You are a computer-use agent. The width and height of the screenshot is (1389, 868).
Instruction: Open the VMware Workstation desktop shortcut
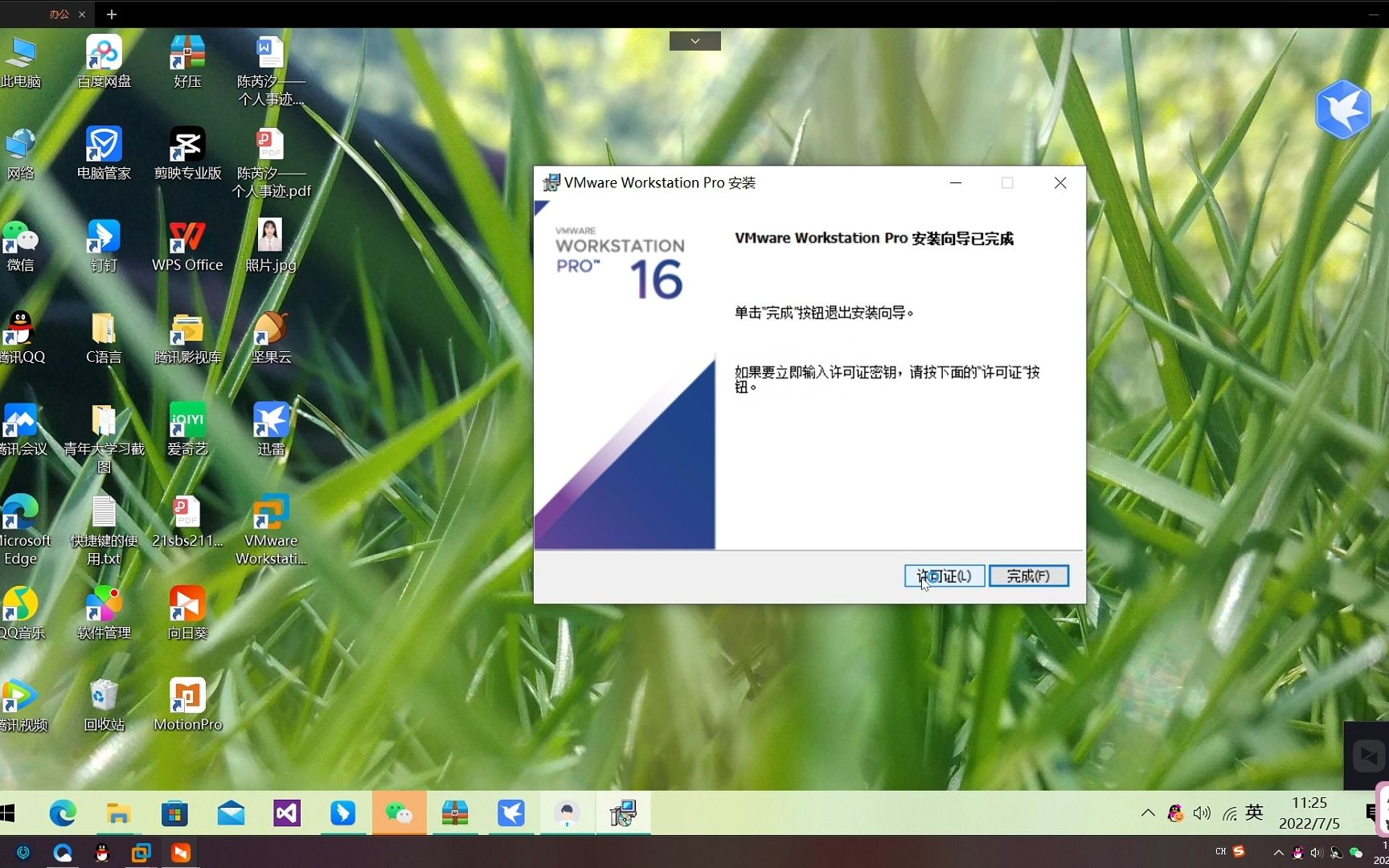click(271, 530)
